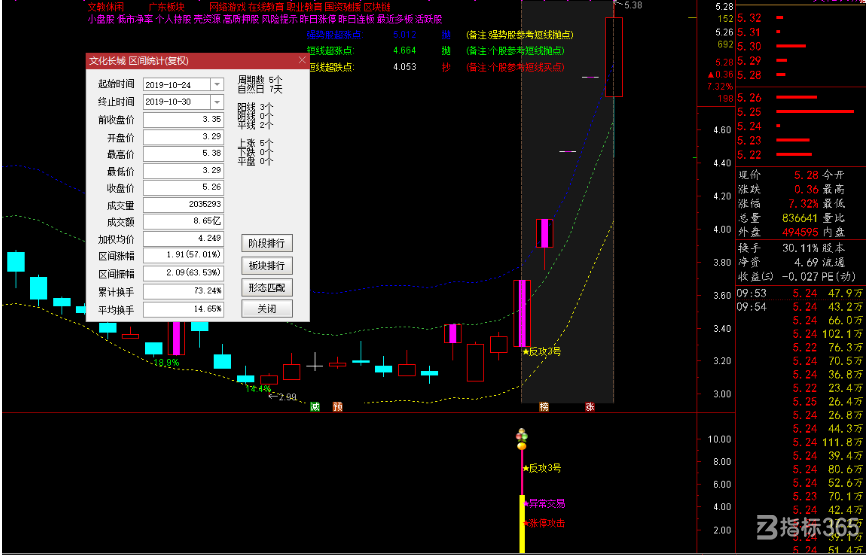Image resolution: width=868 pixels, height=555 pixels.
Task: Click ★反攻3号 label in lower indicator pane
Action: point(541,468)
